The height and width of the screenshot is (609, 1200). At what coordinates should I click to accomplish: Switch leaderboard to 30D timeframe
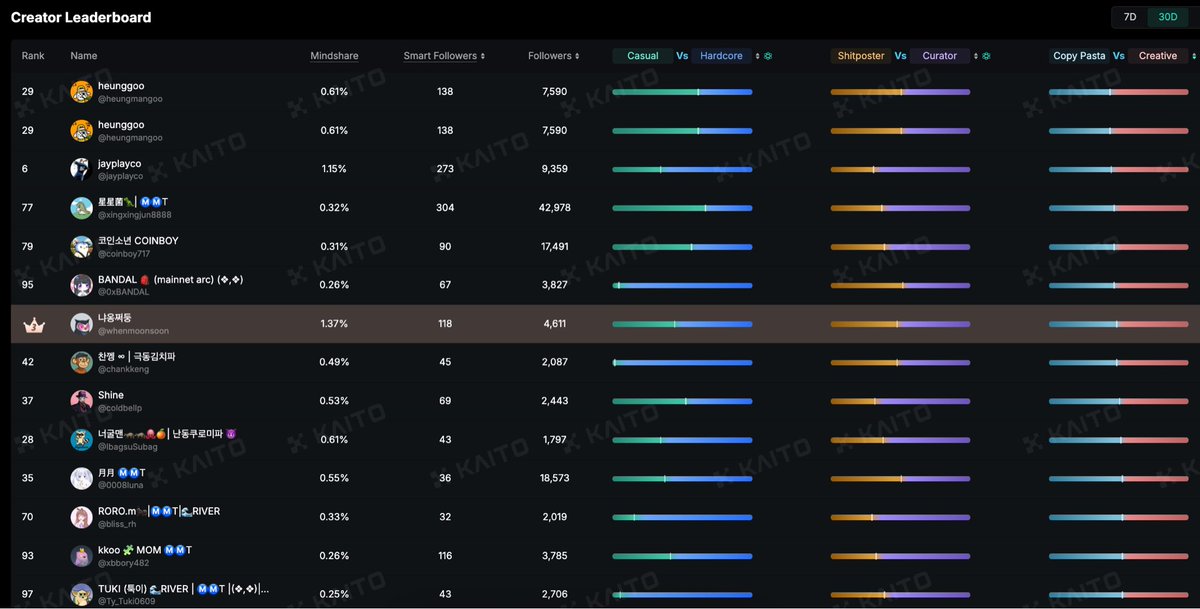(1167, 17)
